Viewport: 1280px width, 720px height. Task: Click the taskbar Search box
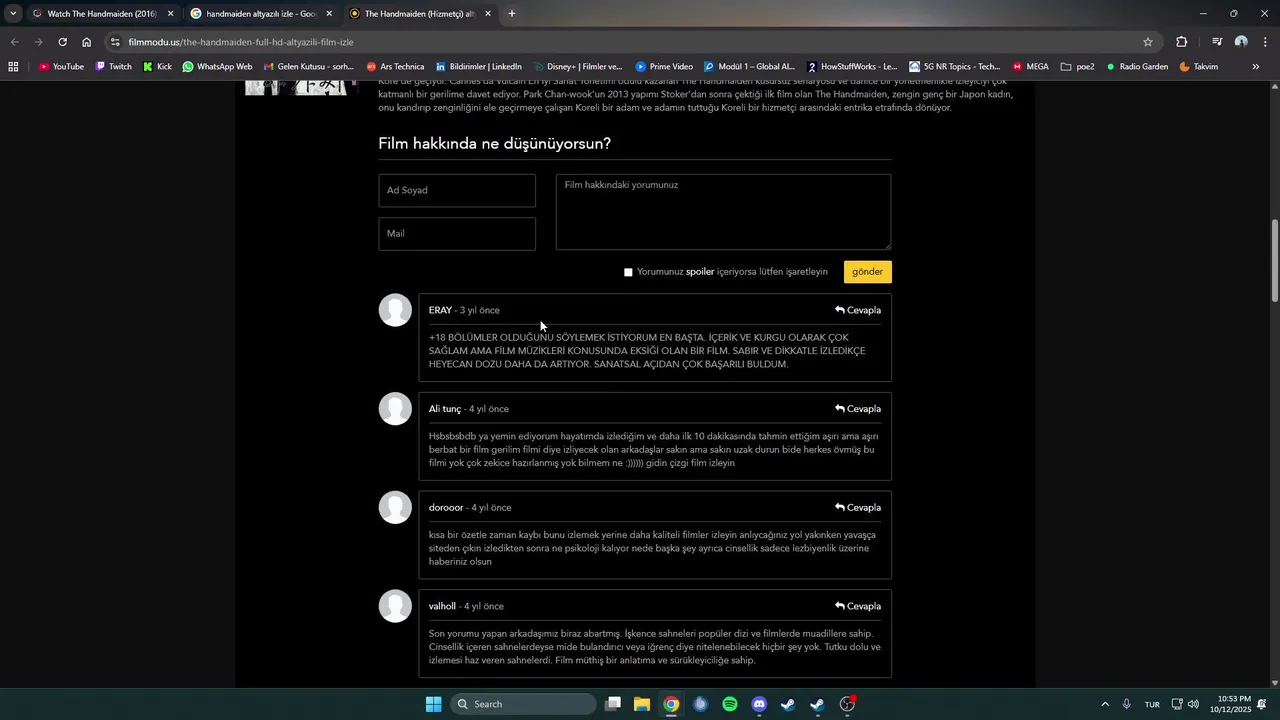click(x=523, y=704)
